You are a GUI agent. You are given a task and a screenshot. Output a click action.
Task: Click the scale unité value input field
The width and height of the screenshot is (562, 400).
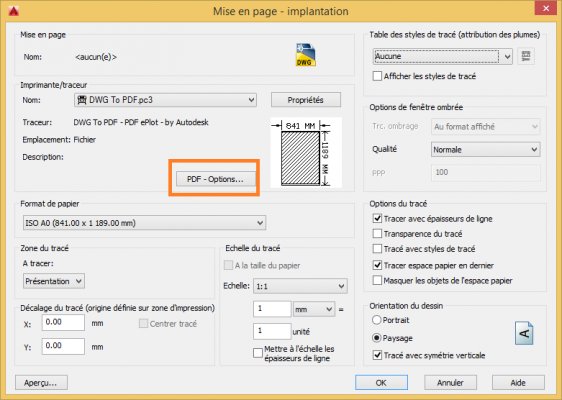[272, 331]
